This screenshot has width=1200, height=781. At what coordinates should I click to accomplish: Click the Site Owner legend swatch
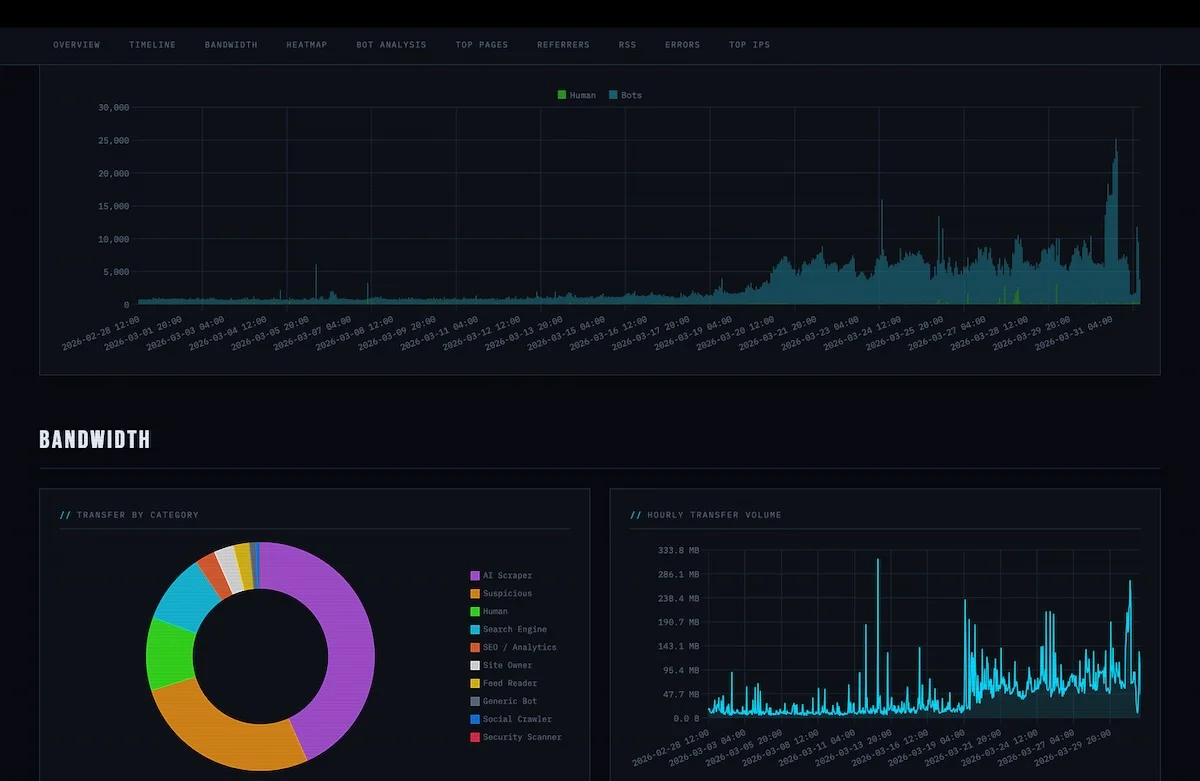pos(475,666)
